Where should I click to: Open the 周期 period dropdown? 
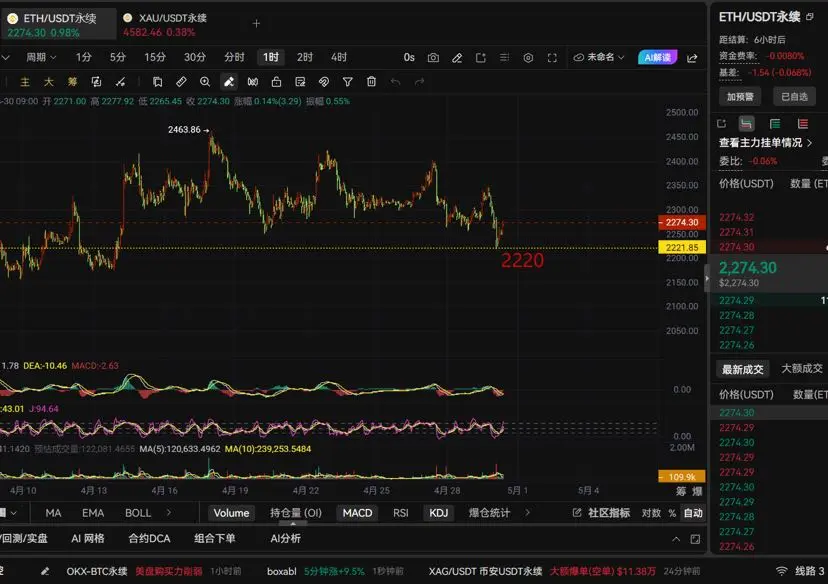(x=41, y=57)
